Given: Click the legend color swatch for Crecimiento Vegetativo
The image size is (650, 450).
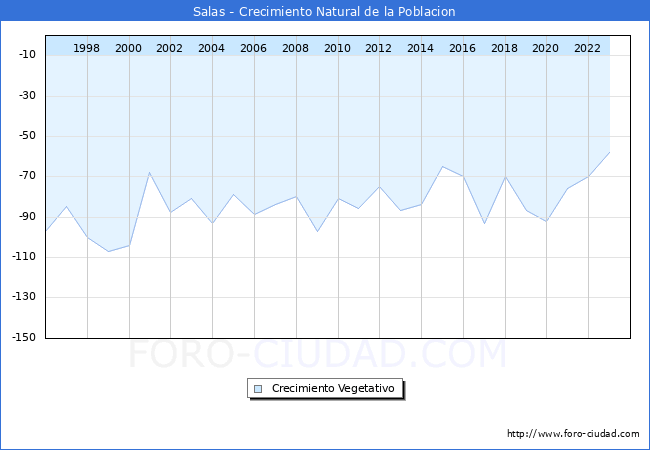Looking at the screenshot, I should coord(258,389).
